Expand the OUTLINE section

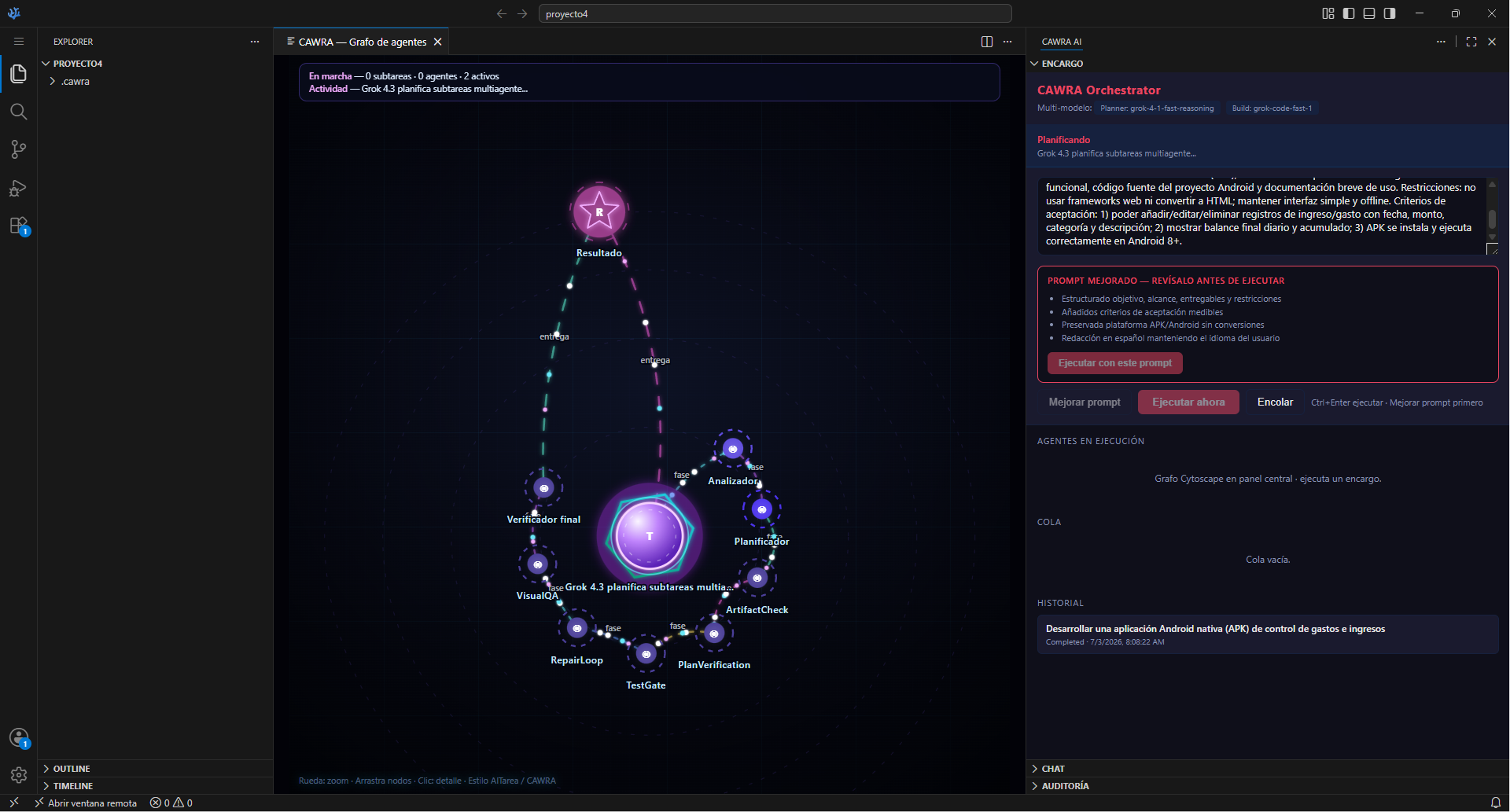(x=72, y=769)
